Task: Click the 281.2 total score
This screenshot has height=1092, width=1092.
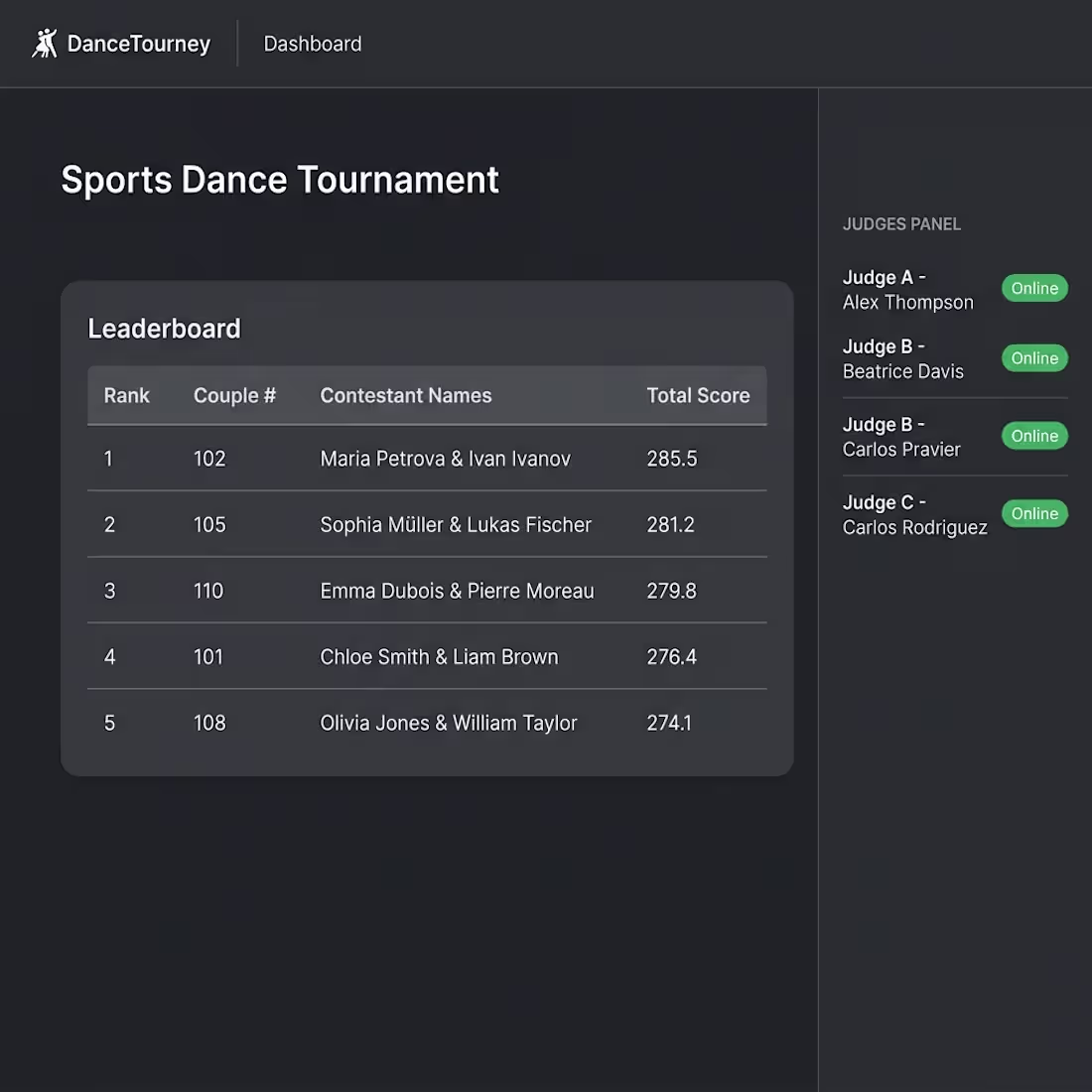Action: (671, 524)
